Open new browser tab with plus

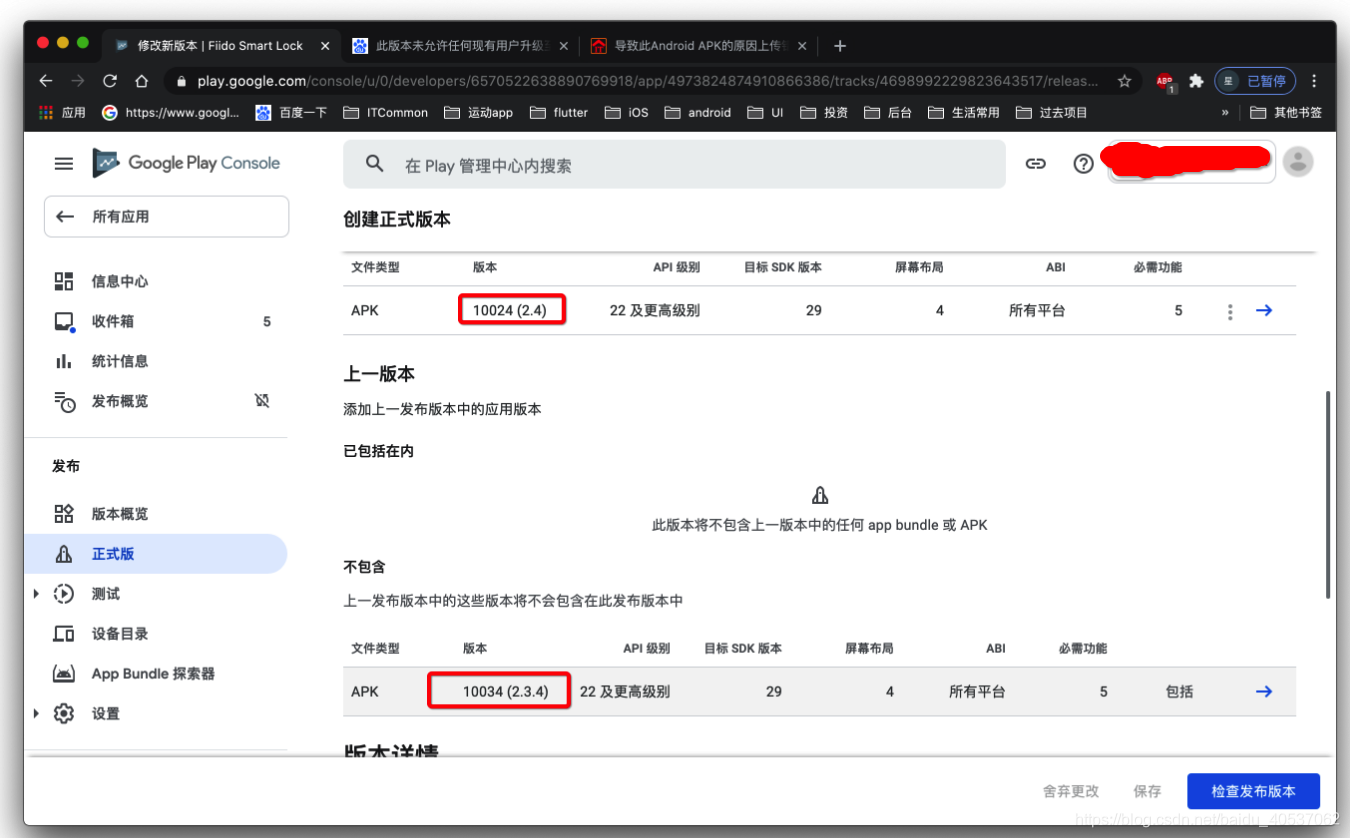click(x=840, y=46)
